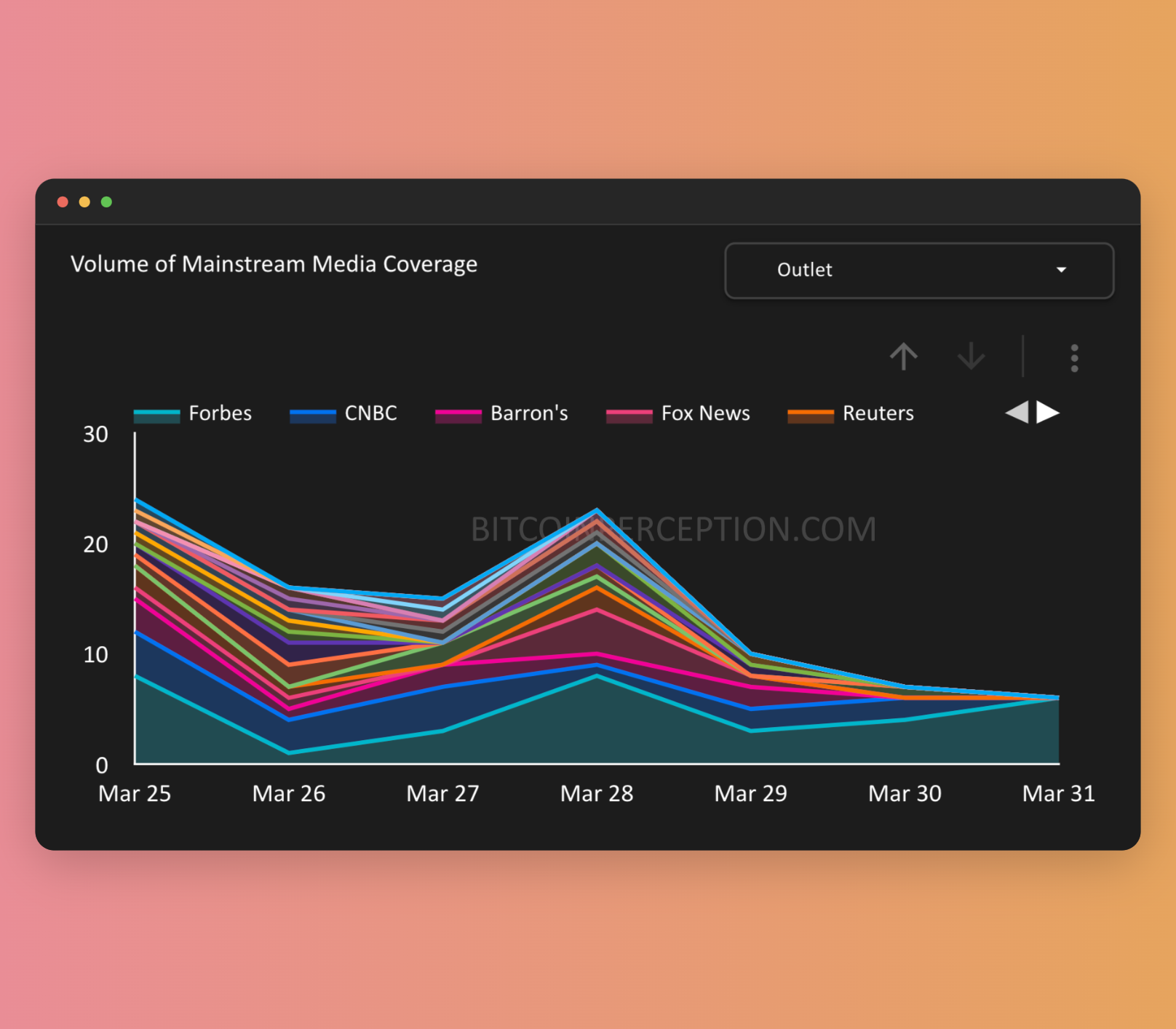Click the red close window button
Viewport: 1176px width, 1029px height.
click(63, 202)
